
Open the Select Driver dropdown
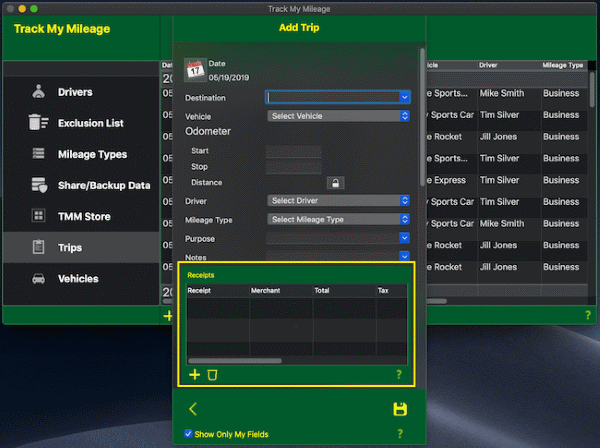point(339,201)
